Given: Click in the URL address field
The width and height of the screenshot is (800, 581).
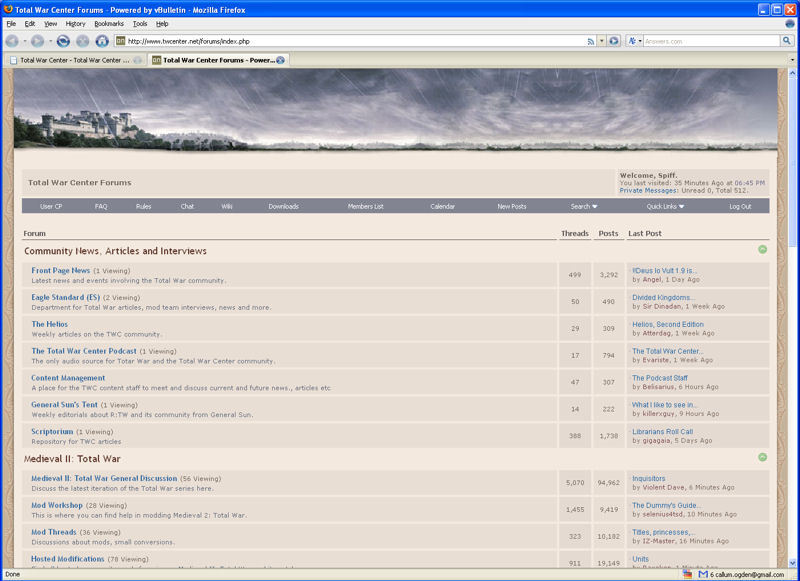Looking at the screenshot, I should (356, 41).
